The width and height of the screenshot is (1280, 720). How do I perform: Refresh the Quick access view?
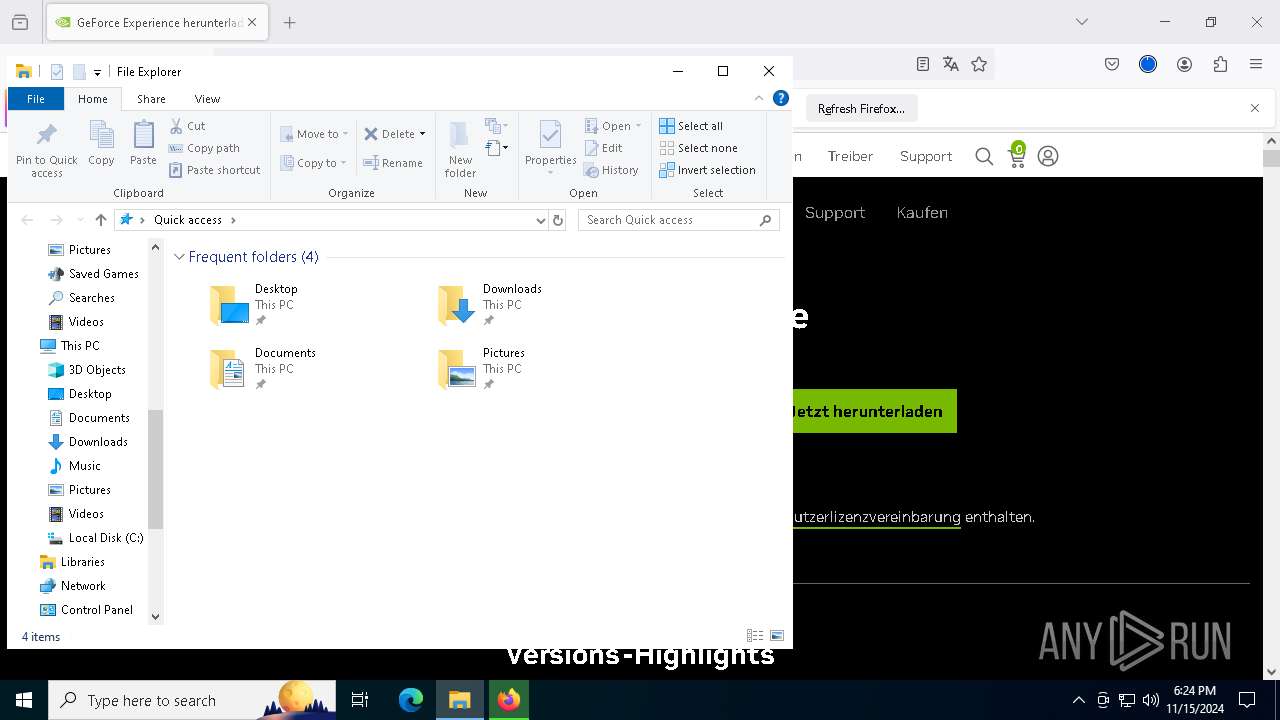[x=558, y=220]
